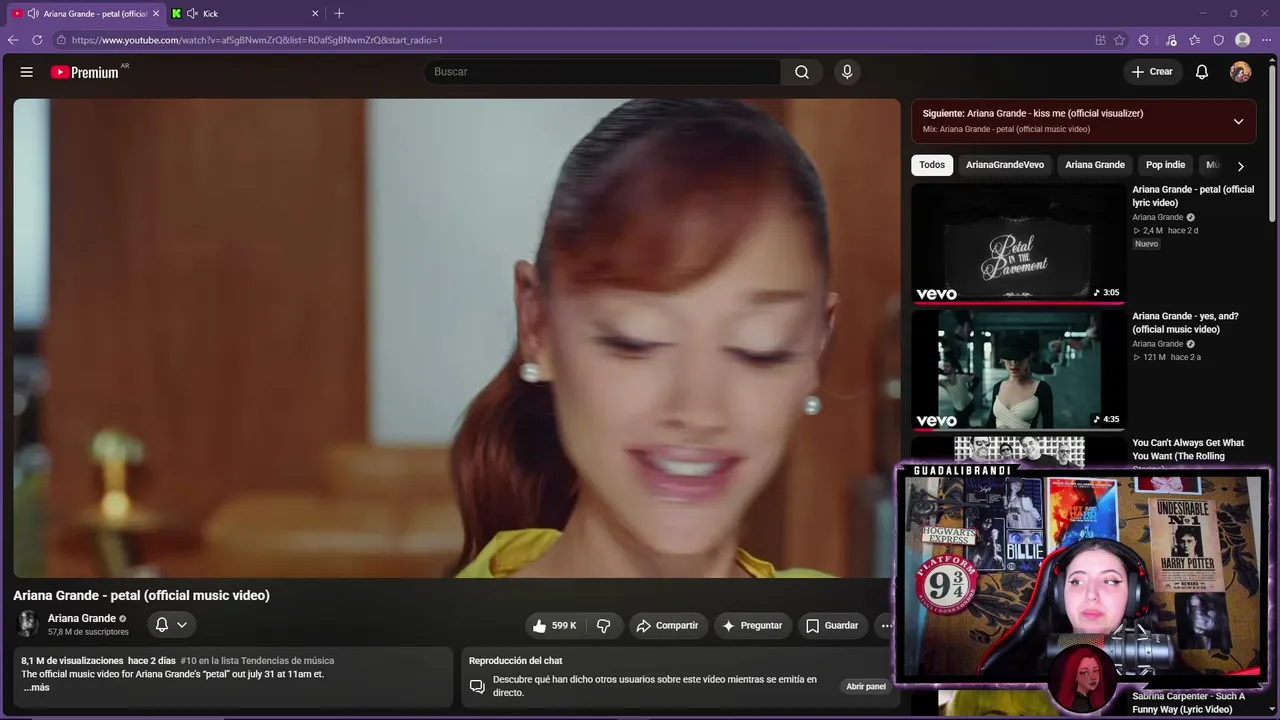The width and height of the screenshot is (1280, 720).
Task: Open browser settings and more menu
Action: click(x=1266, y=40)
